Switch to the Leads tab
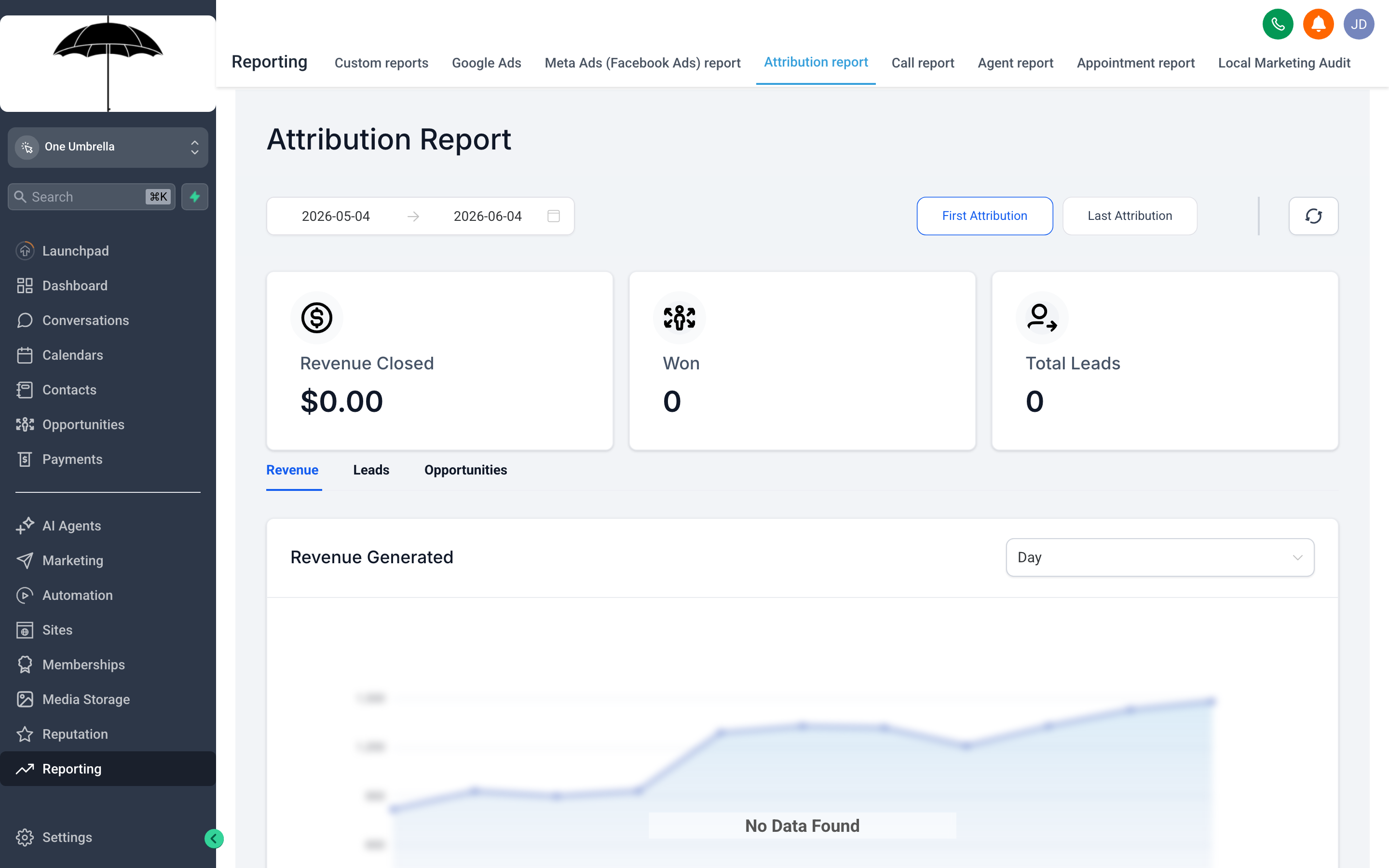Image resolution: width=1389 pixels, height=868 pixels. tap(371, 470)
